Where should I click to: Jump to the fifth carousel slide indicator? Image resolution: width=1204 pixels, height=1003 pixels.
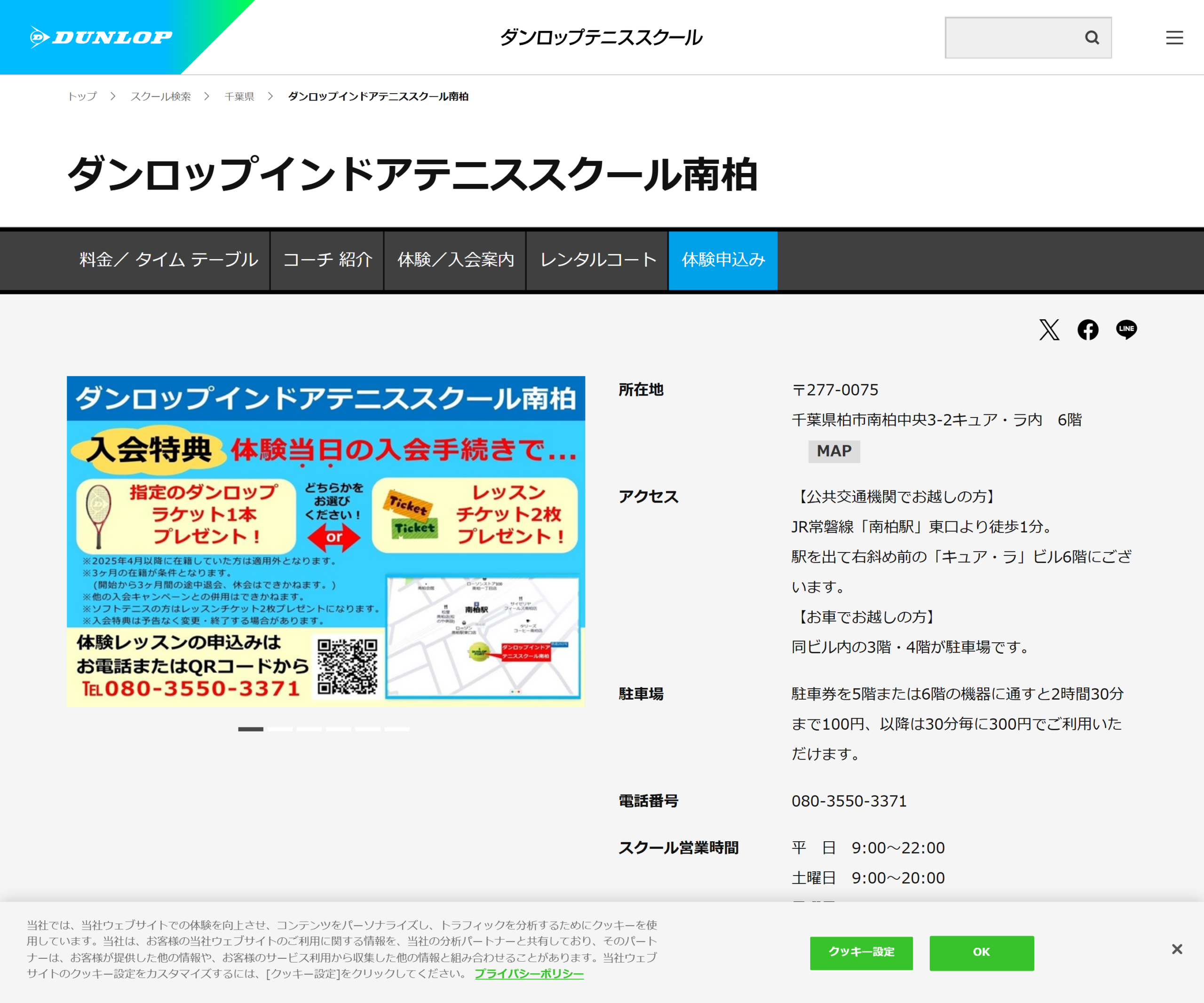click(367, 729)
